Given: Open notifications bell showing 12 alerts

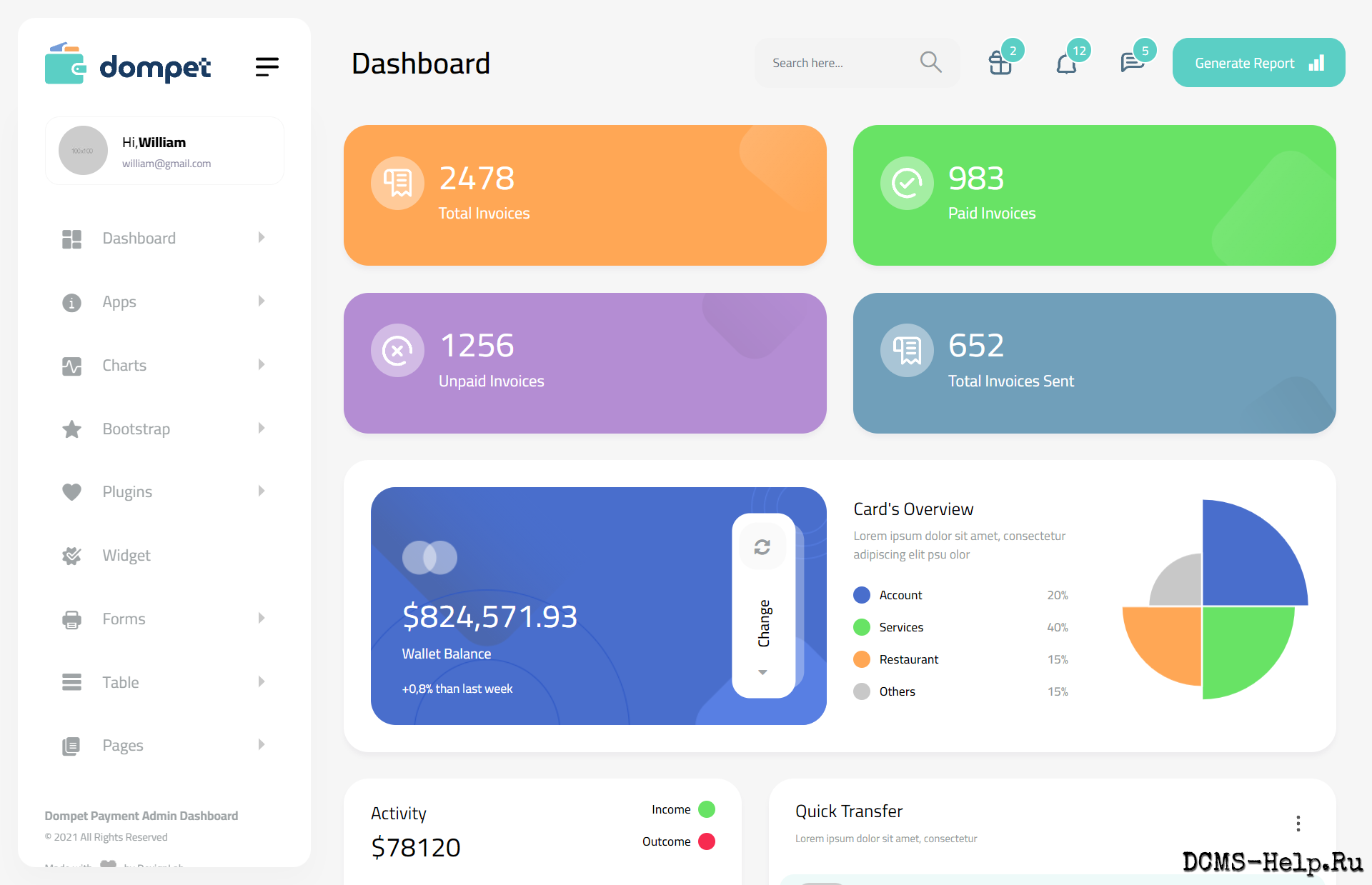Looking at the screenshot, I should (x=1068, y=63).
